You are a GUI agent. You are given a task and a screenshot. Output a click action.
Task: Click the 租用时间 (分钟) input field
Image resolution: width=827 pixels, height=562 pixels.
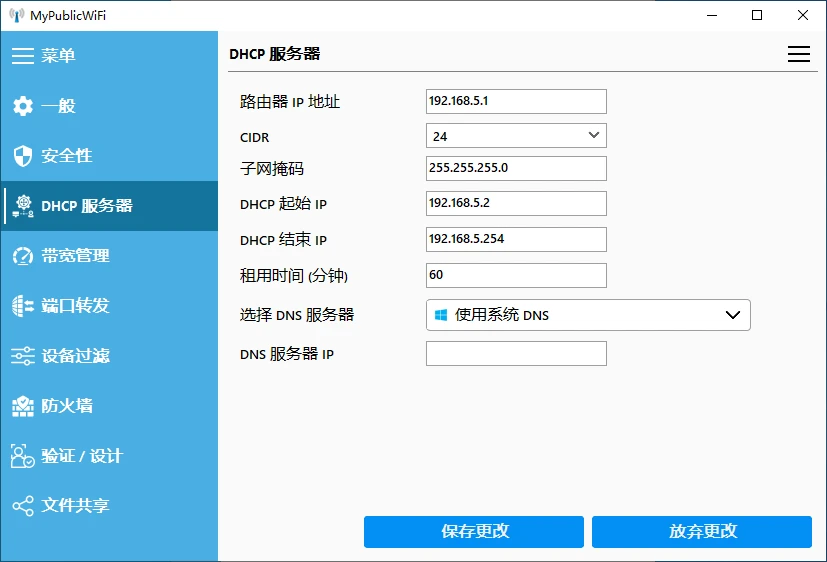pos(516,275)
